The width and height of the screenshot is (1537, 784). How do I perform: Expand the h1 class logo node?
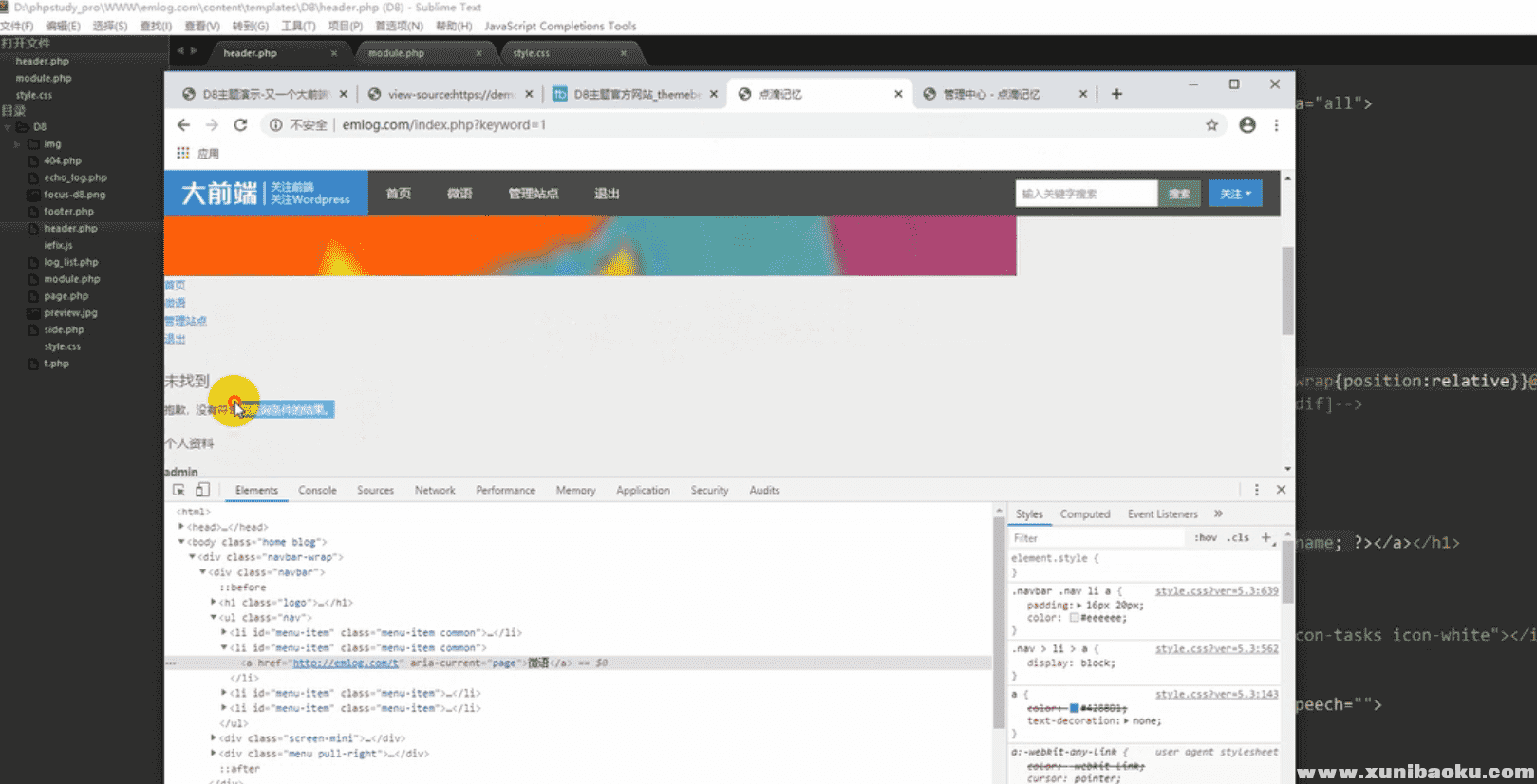[x=213, y=603]
